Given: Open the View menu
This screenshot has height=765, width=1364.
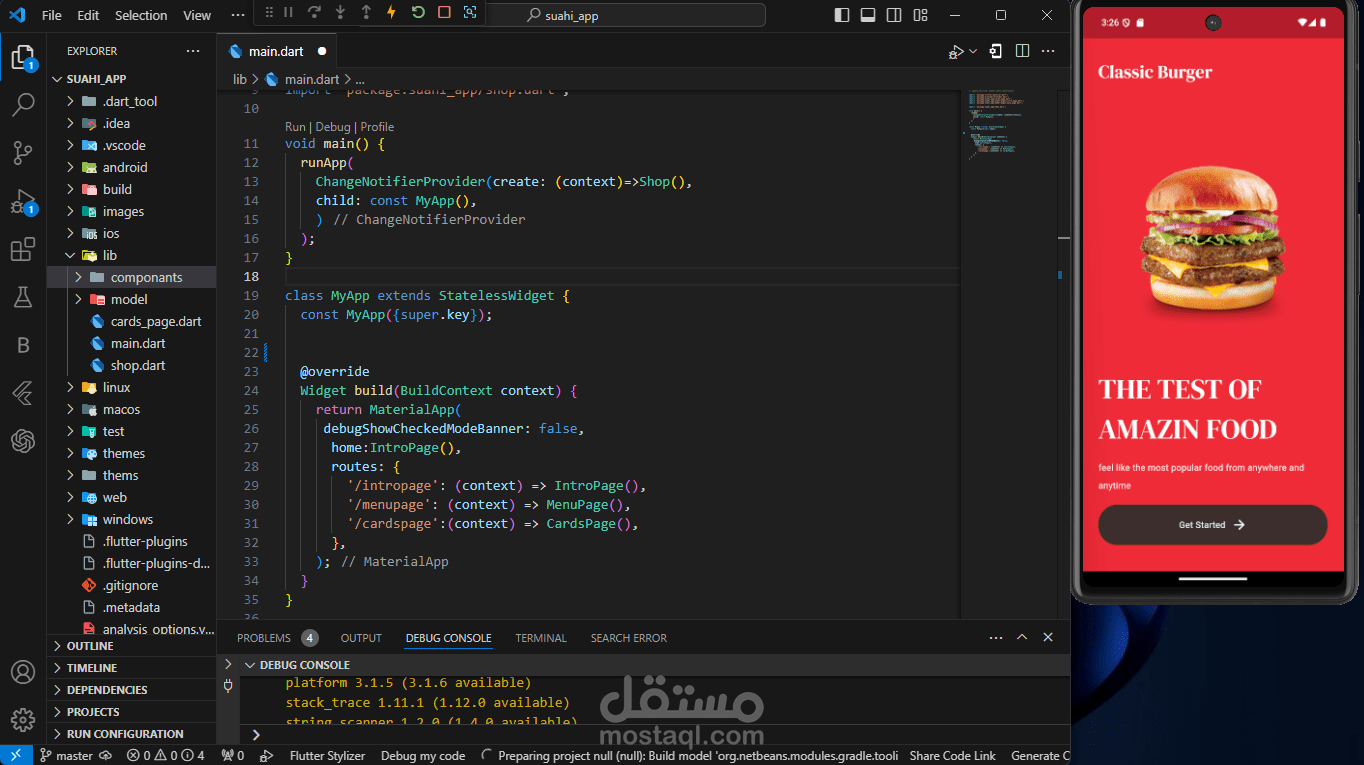Looking at the screenshot, I should click(x=197, y=15).
